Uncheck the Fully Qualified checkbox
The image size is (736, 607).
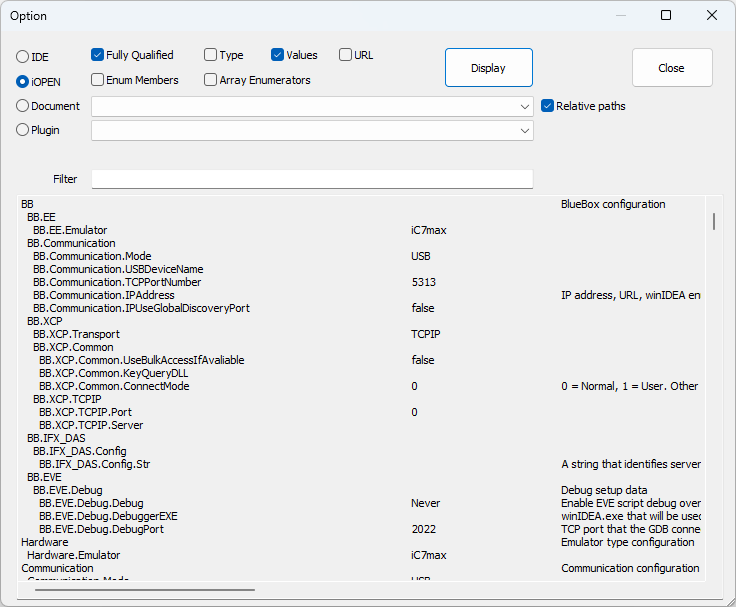pyautogui.click(x=98, y=56)
